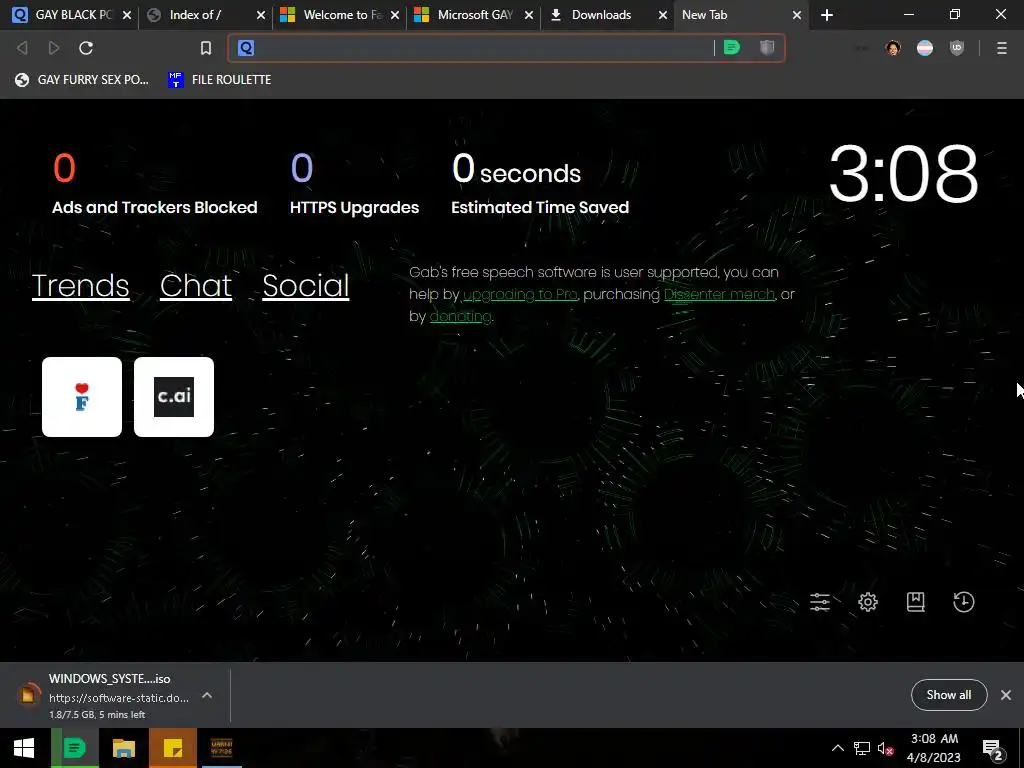1024x768 pixels.
Task: Close the Microsoft GAY tab
Action: click(528, 14)
